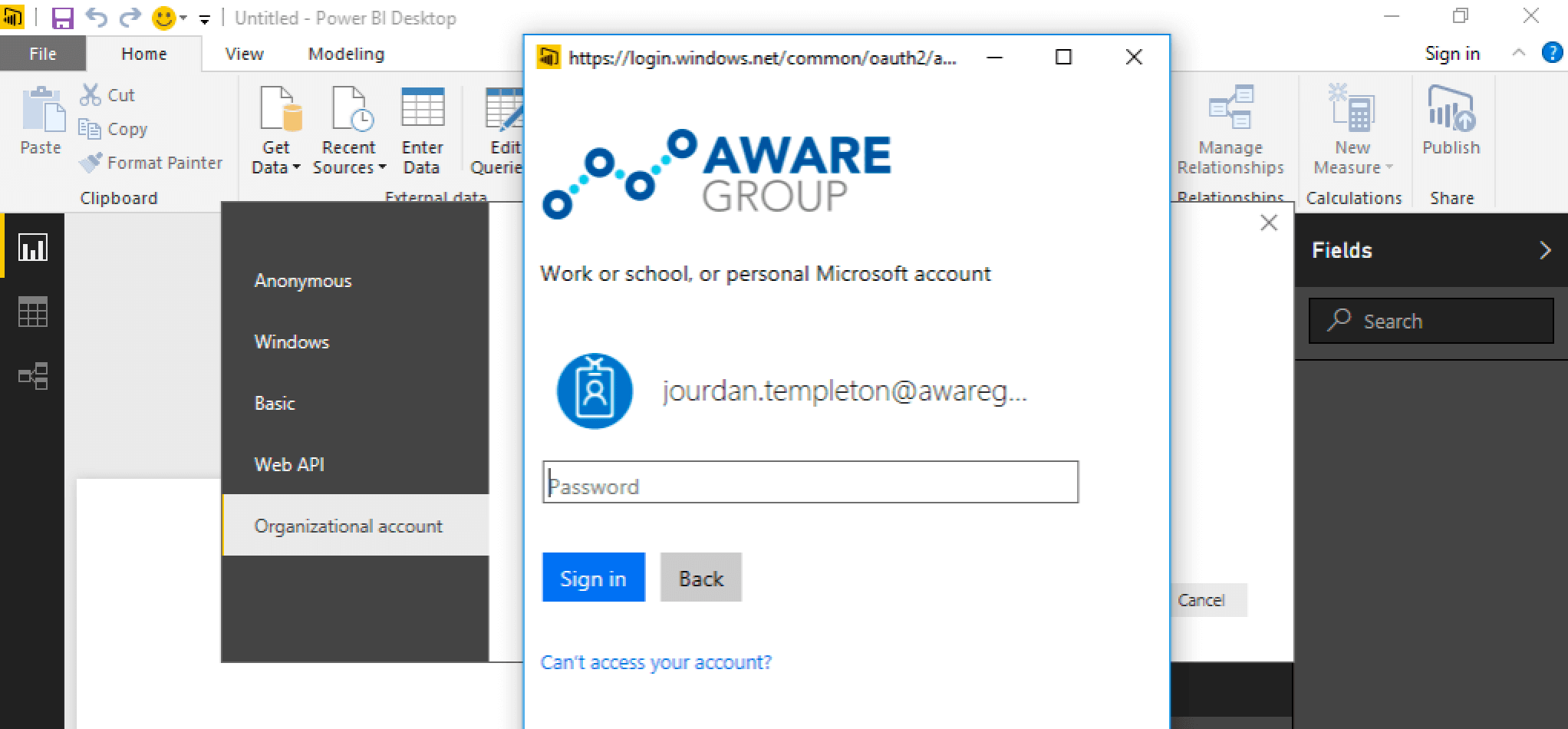This screenshot has height=729, width=1568.
Task: Switch to Report view in the sidebar
Action: 31,247
